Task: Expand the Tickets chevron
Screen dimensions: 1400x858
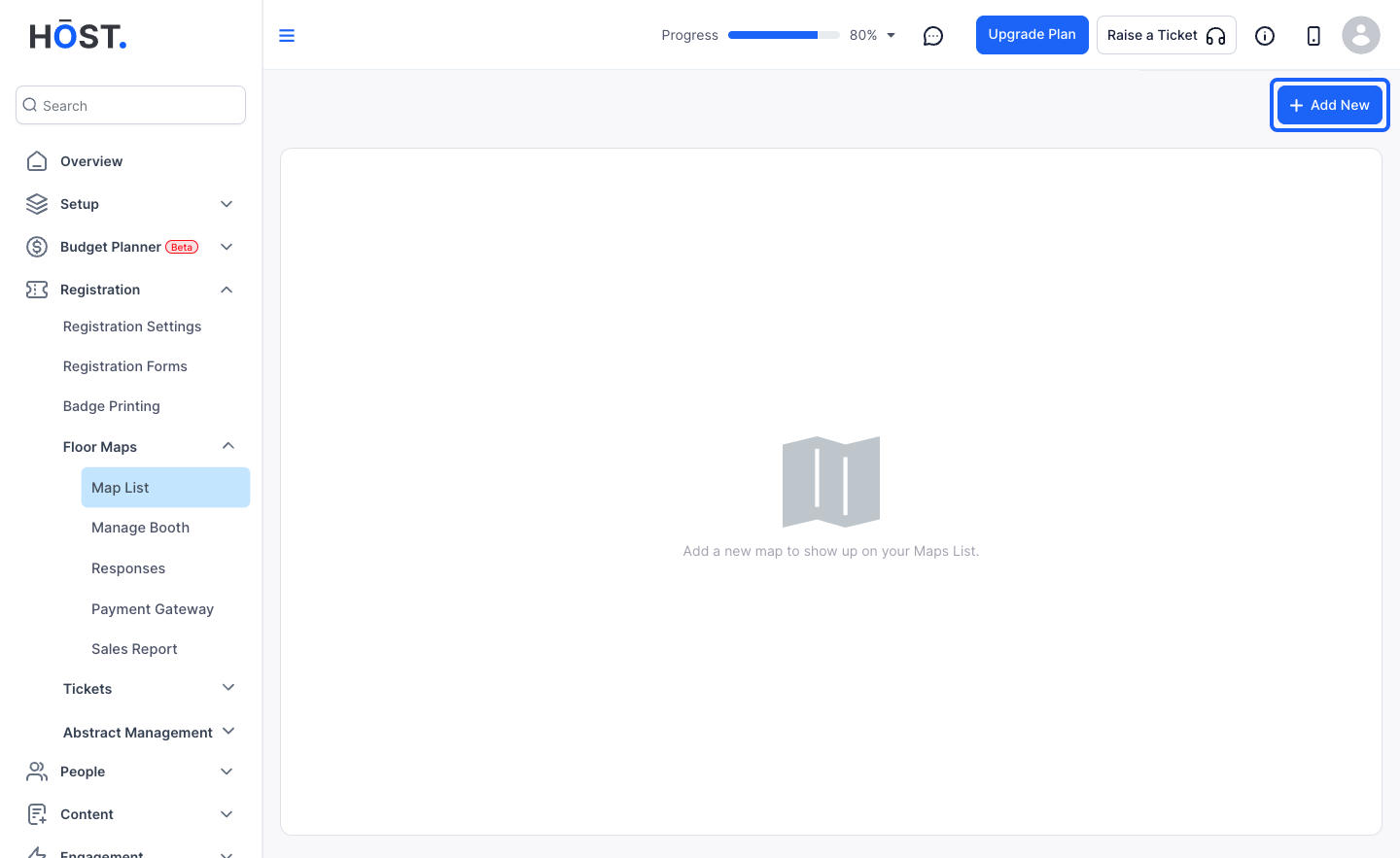Action: (228, 688)
